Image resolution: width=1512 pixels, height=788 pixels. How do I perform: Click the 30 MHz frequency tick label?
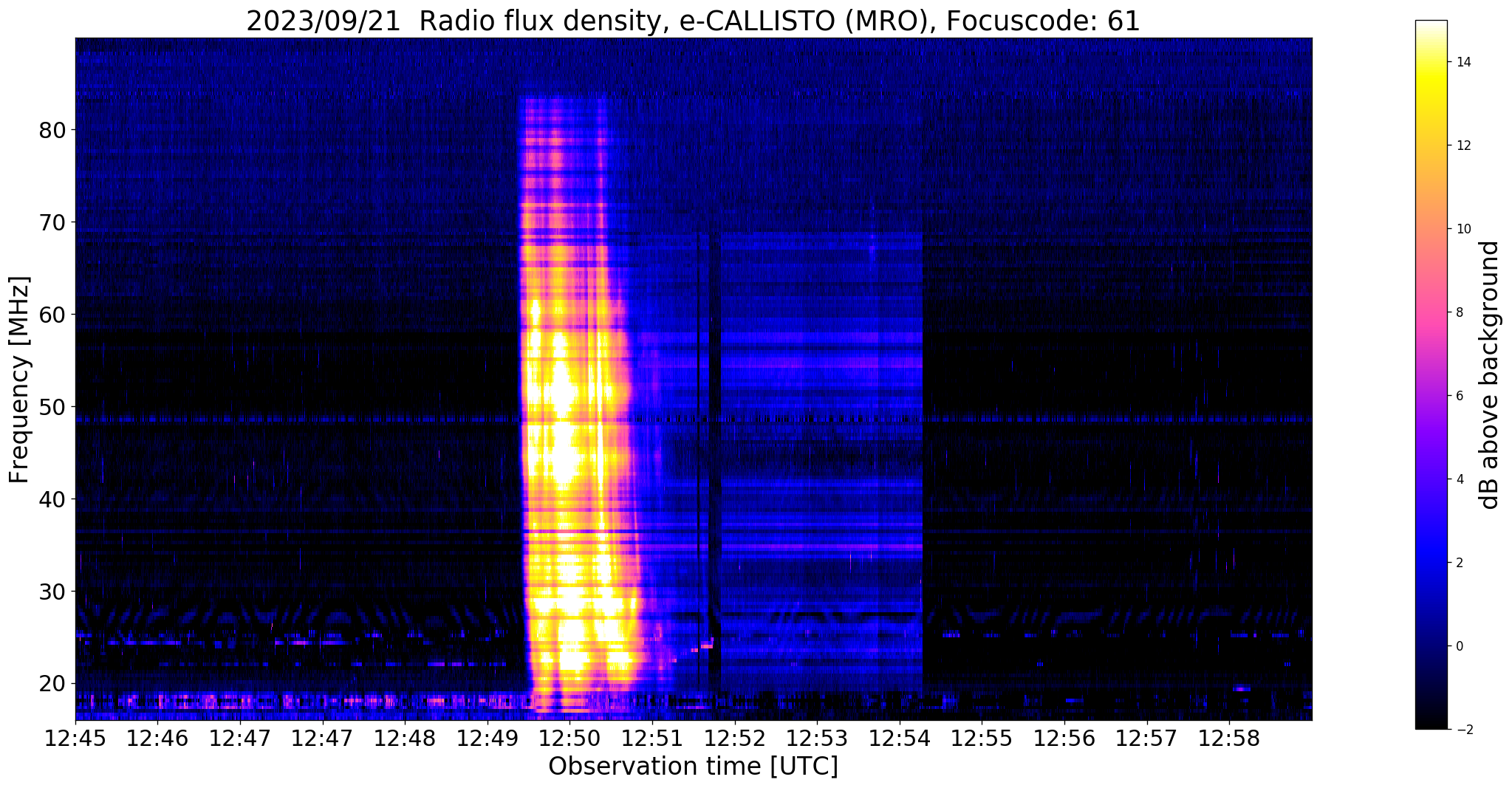click(52, 592)
